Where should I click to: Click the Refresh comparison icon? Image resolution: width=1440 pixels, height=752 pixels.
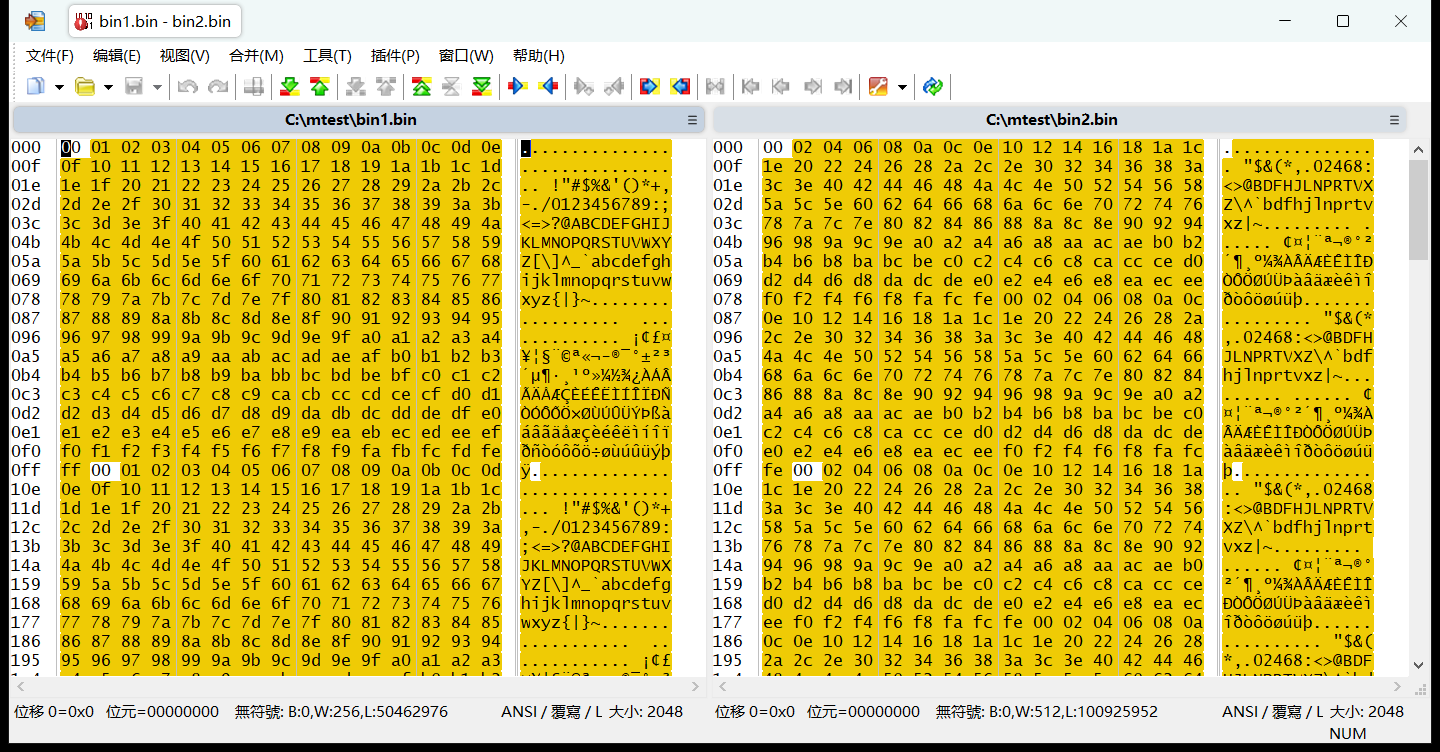pyautogui.click(x=933, y=87)
